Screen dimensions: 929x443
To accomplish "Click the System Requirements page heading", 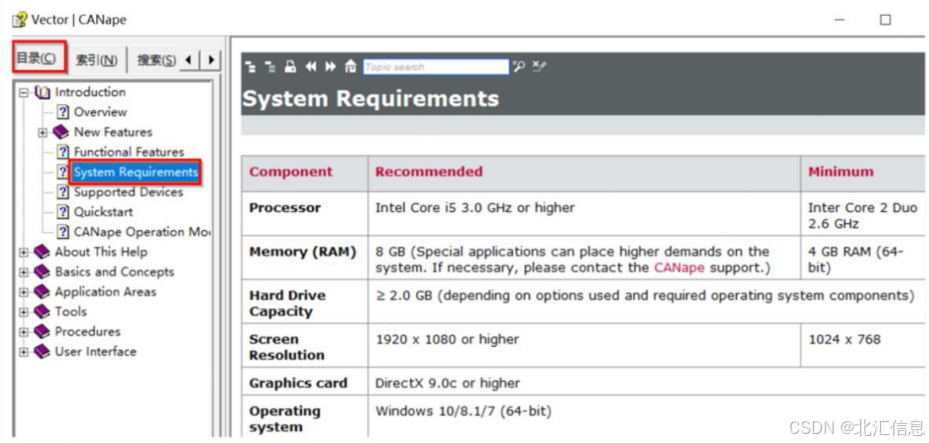I will (371, 99).
